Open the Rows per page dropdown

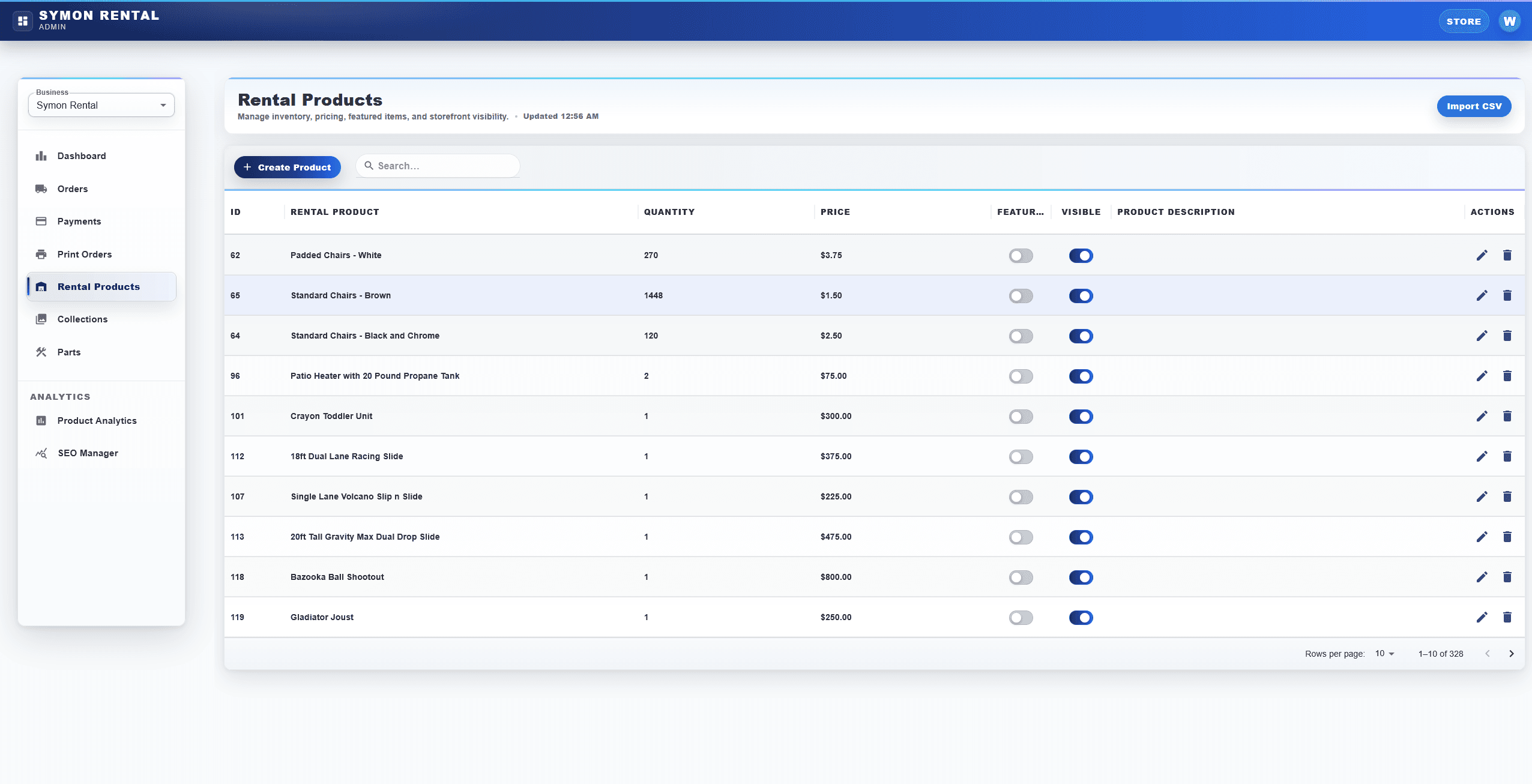1384,653
